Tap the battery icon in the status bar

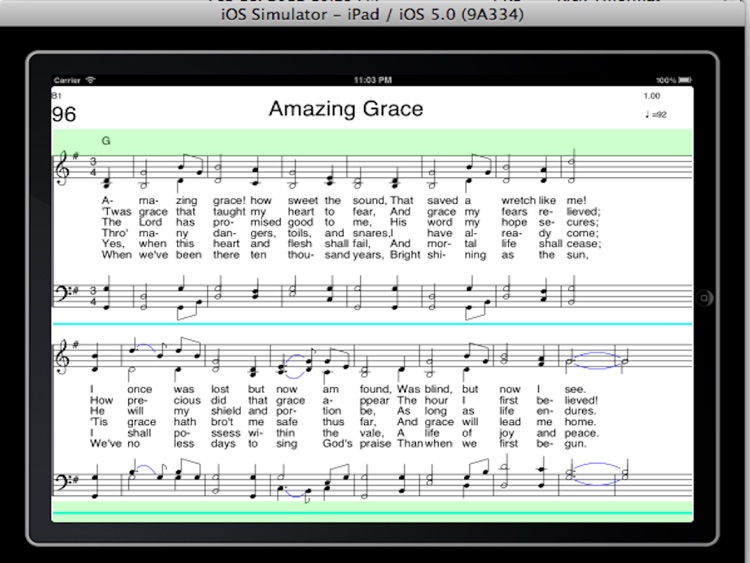pos(685,80)
